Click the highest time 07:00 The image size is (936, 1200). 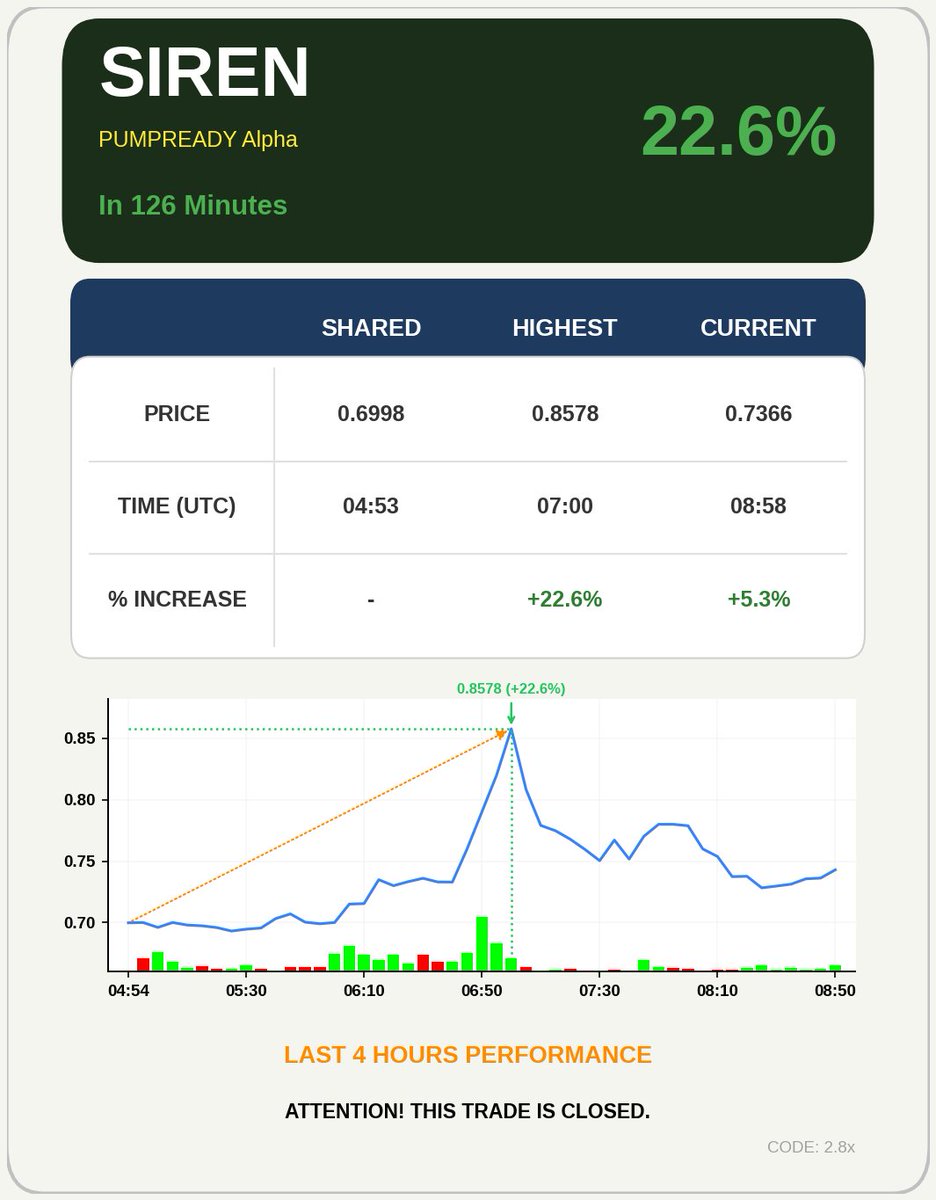click(x=565, y=506)
